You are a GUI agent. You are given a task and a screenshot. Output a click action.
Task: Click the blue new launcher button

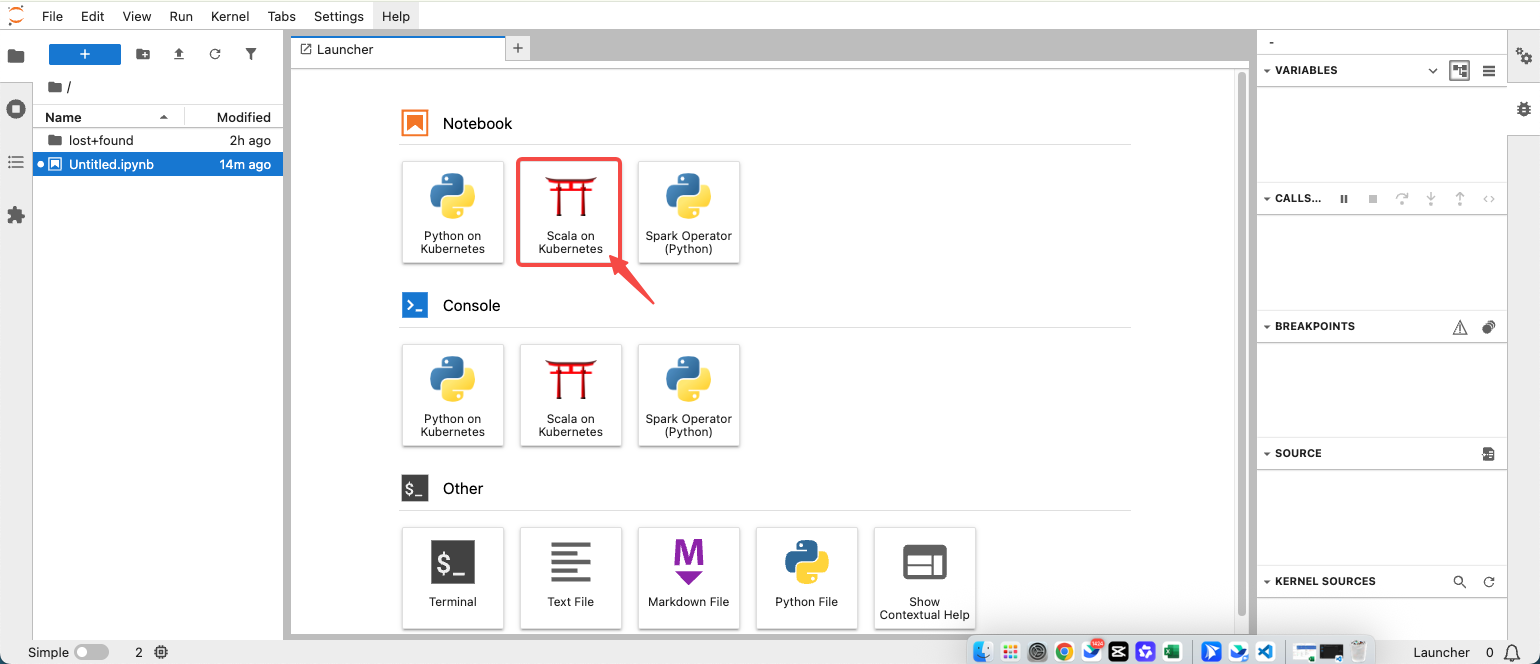pyautogui.click(x=85, y=54)
